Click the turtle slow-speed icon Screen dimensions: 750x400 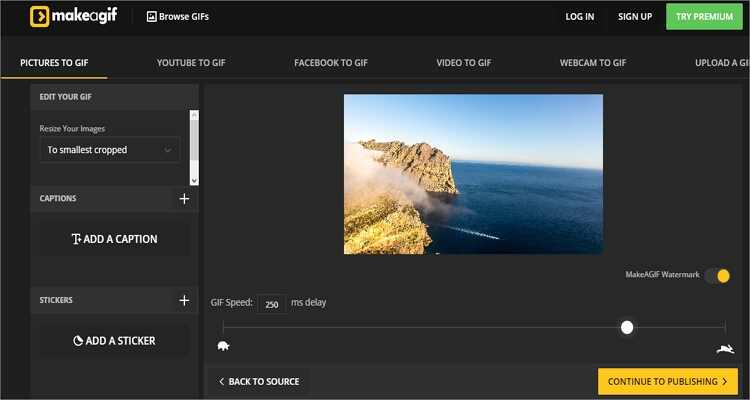[x=223, y=345]
